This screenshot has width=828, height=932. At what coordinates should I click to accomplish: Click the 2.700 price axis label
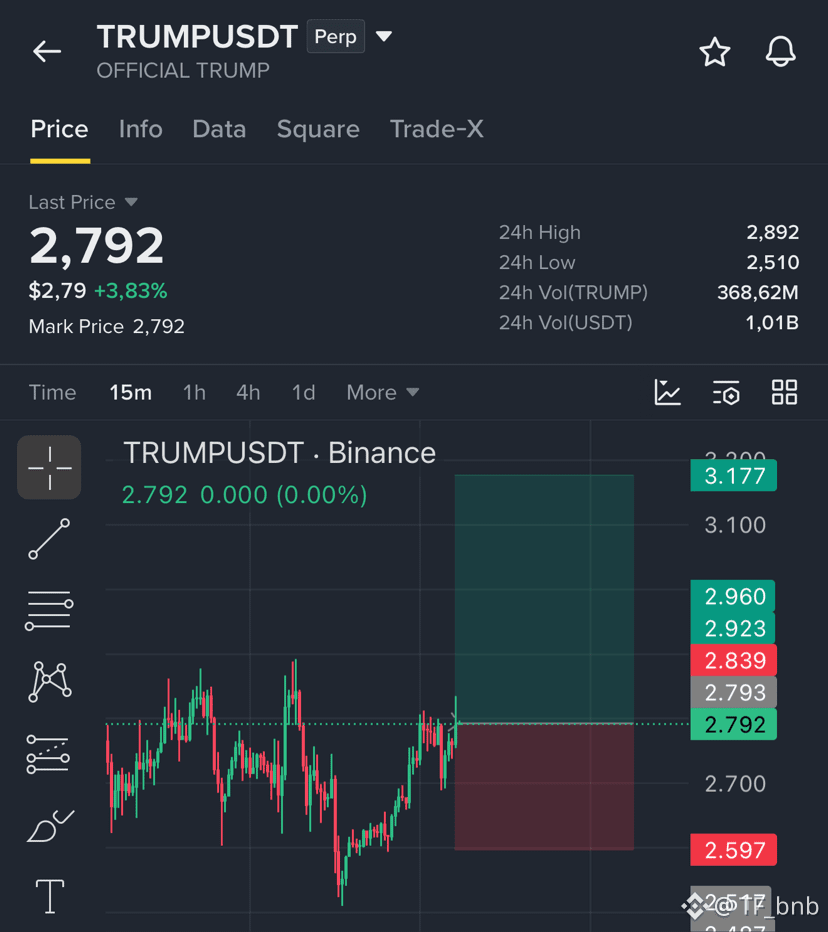735,784
